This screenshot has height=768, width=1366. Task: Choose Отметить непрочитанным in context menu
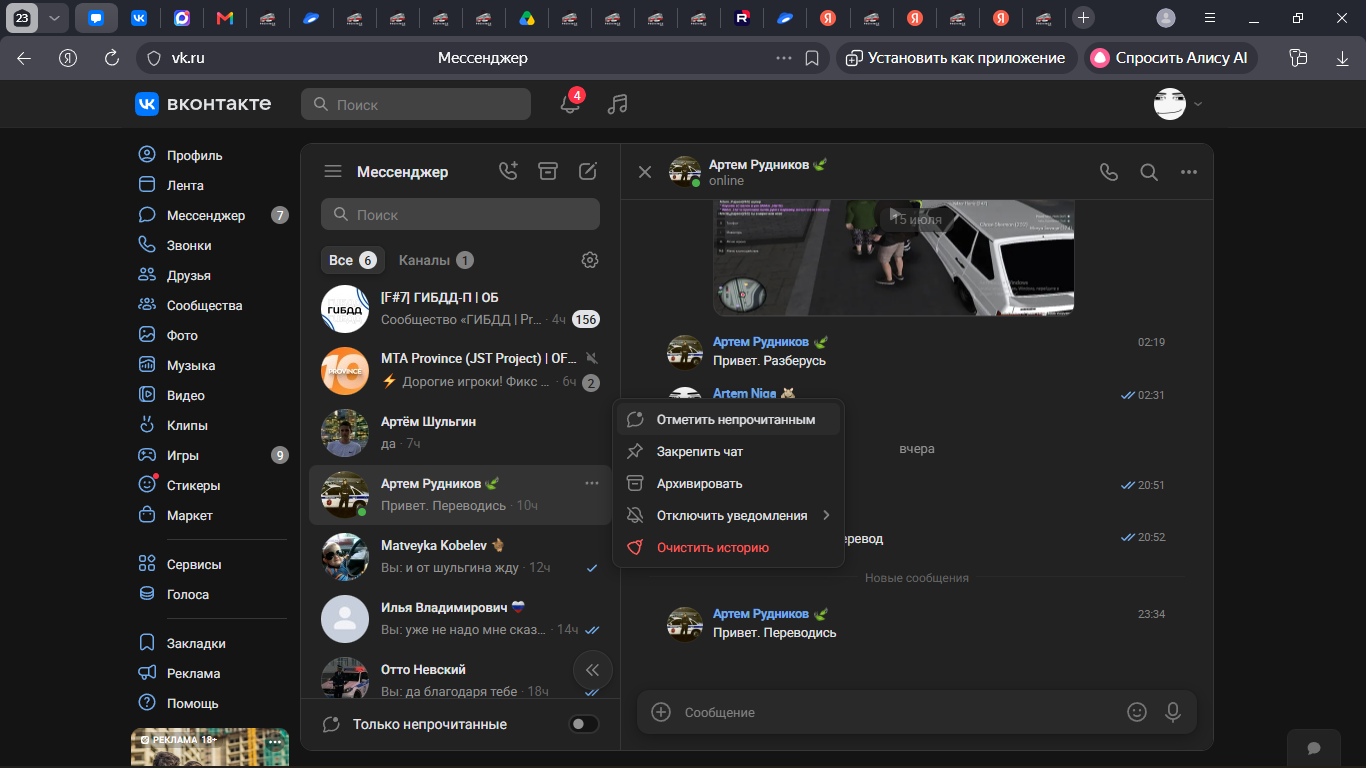(x=728, y=419)
